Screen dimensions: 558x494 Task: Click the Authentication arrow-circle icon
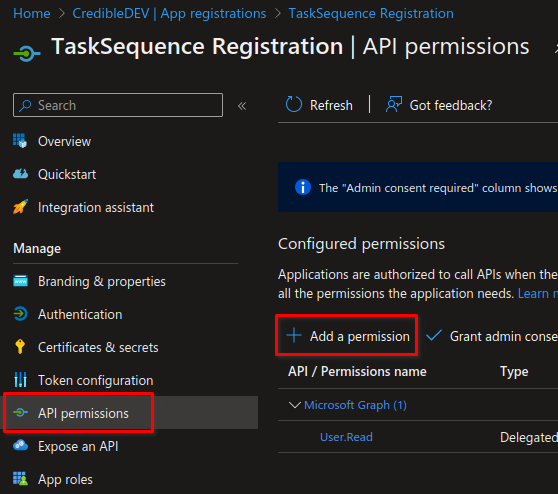tap(20, 314)
